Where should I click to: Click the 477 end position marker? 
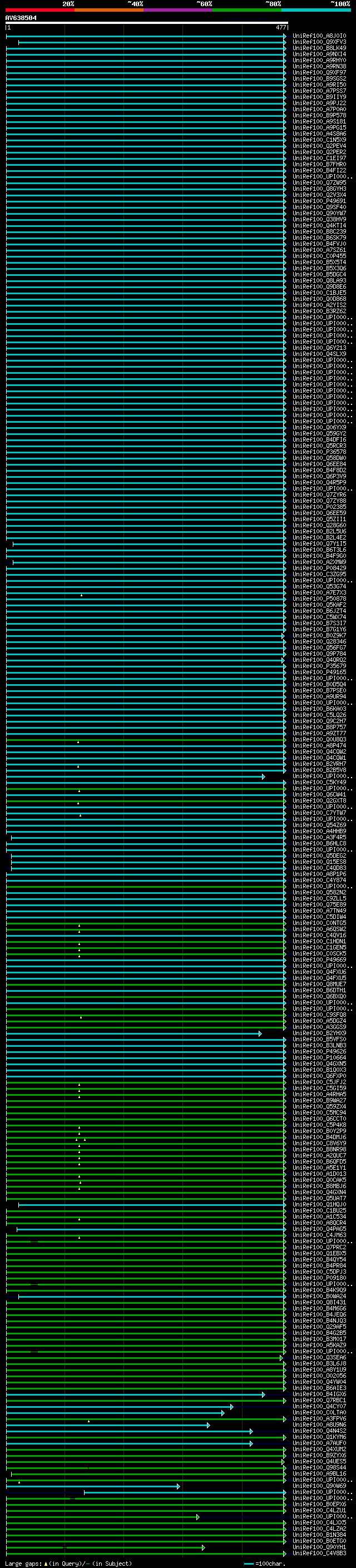click(280, 27)
